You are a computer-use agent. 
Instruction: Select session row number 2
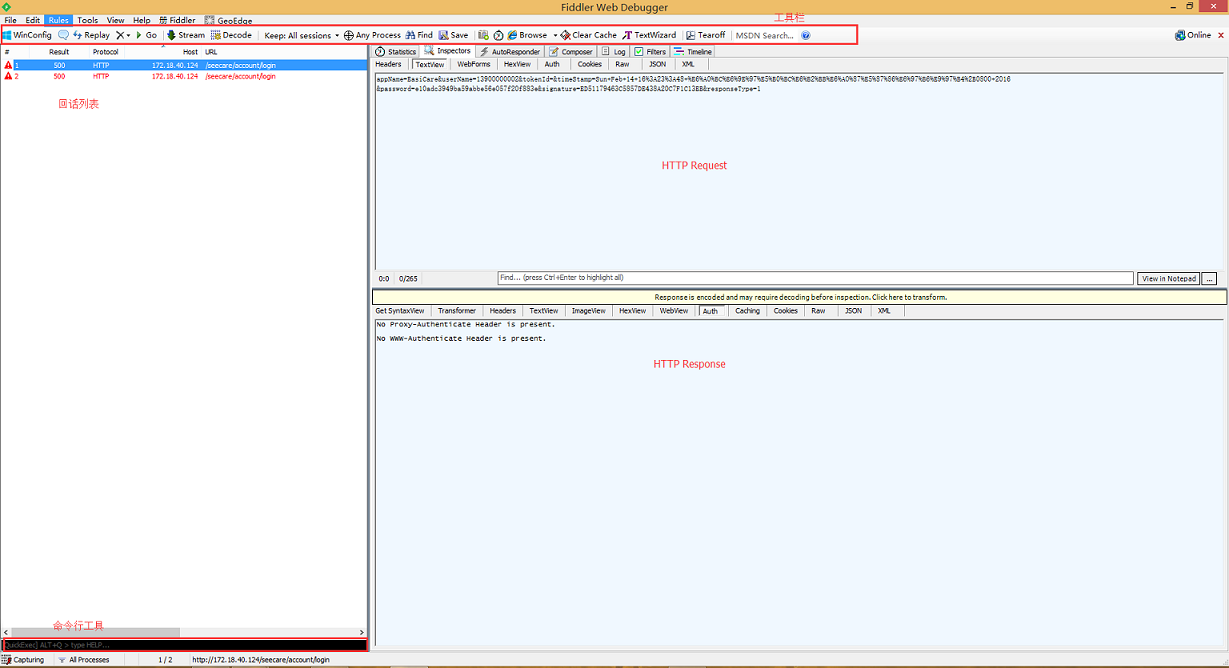pos(184,76)
